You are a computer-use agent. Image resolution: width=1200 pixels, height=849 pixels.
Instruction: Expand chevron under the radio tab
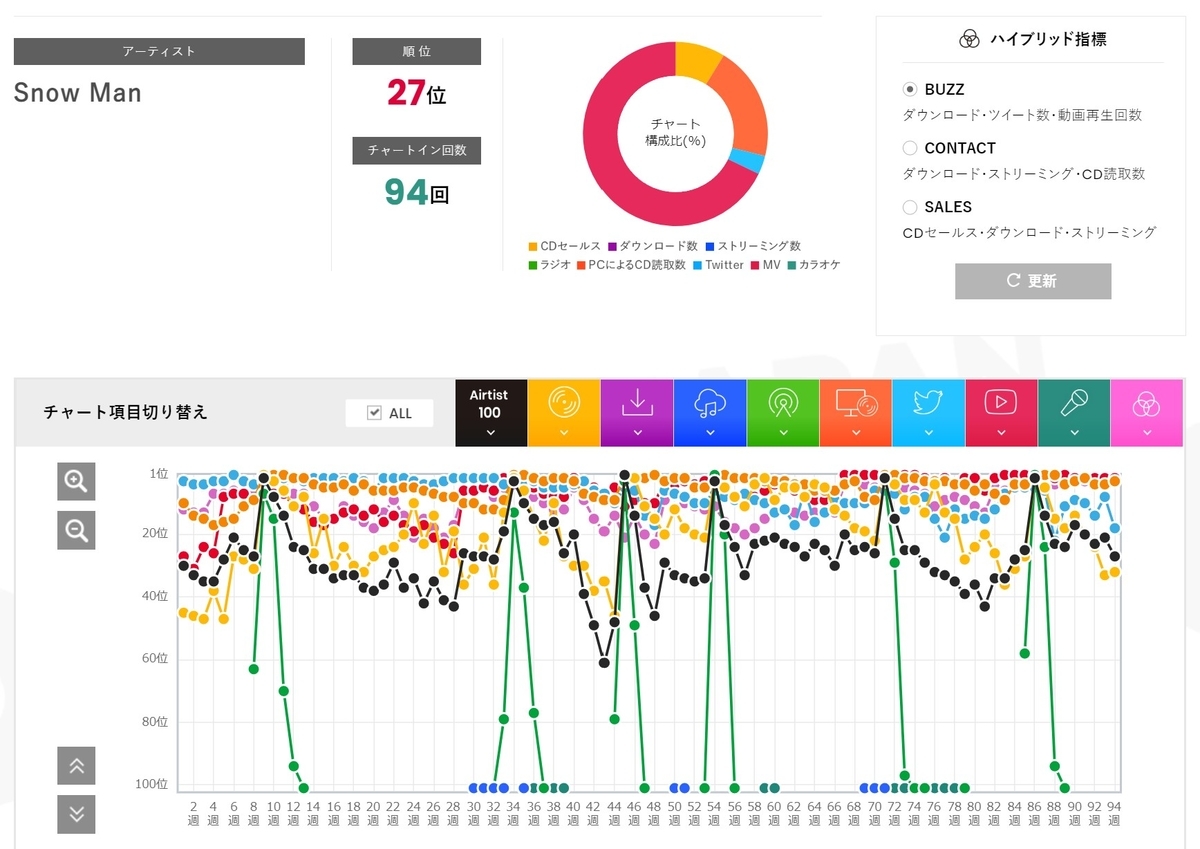point(783,433)
